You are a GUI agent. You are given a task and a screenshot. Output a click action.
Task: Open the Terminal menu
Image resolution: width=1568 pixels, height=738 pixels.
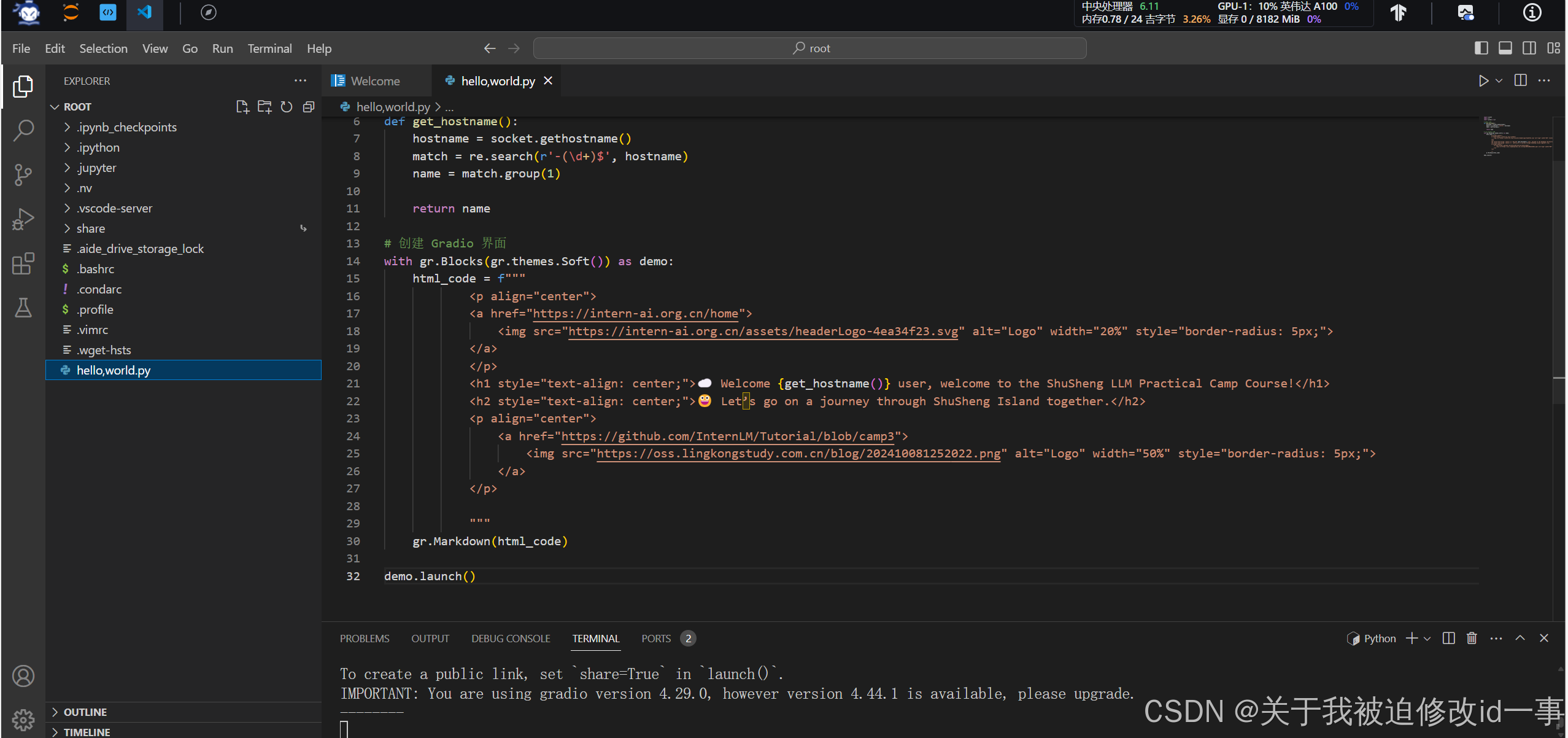(x=269, y=49)
